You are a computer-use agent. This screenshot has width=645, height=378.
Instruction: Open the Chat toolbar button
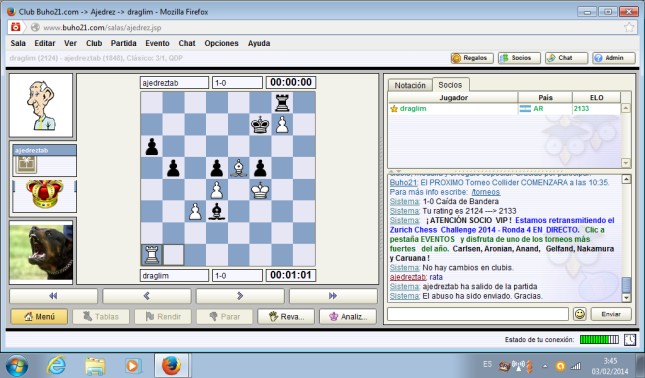566,58
